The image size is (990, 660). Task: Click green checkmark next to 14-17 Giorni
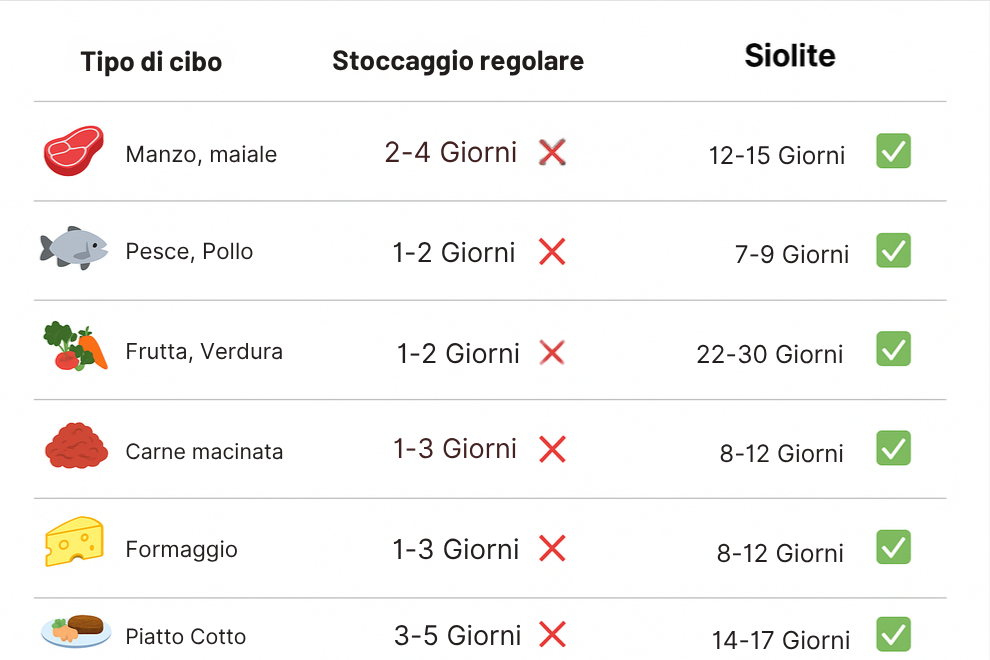click(893, 634)
